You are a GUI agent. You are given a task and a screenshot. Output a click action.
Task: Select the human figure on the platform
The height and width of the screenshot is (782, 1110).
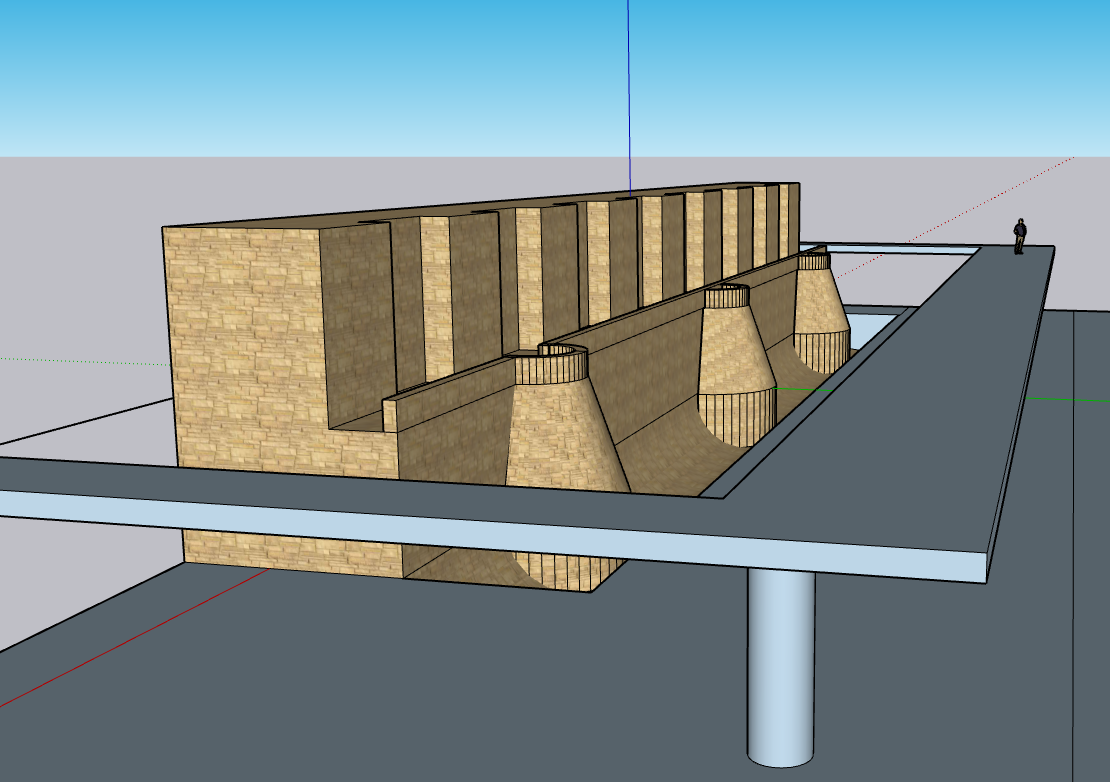tap(1019, 237)
